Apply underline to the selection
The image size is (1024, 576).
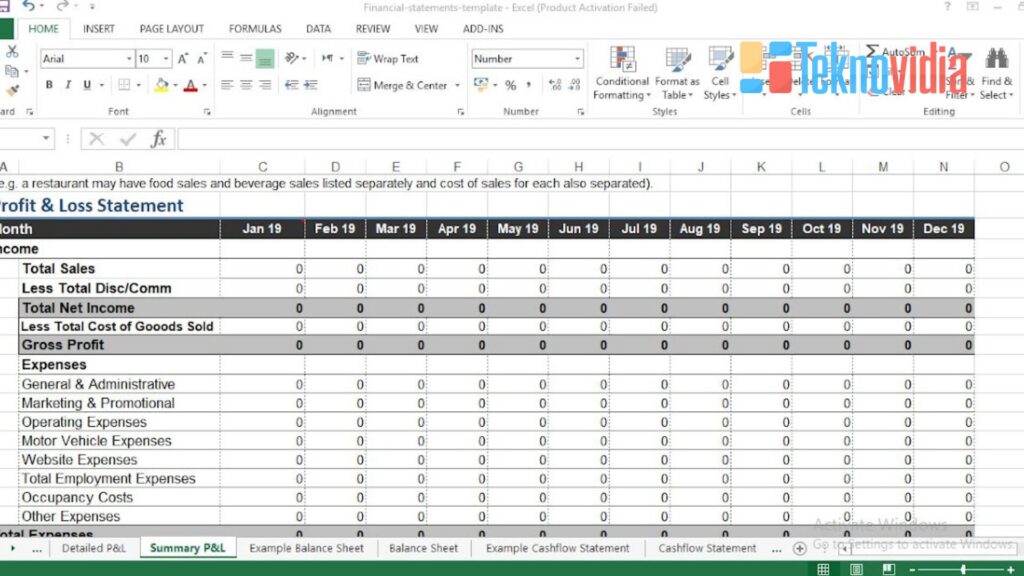(x=87, y=85)
